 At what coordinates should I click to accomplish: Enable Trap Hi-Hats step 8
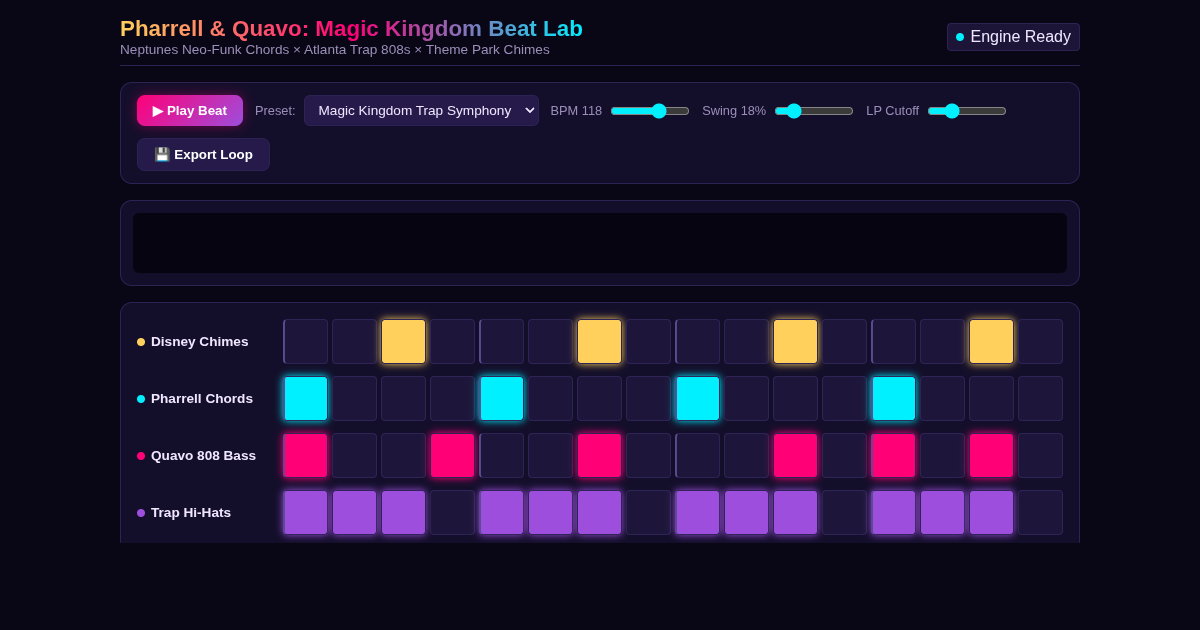649,513
